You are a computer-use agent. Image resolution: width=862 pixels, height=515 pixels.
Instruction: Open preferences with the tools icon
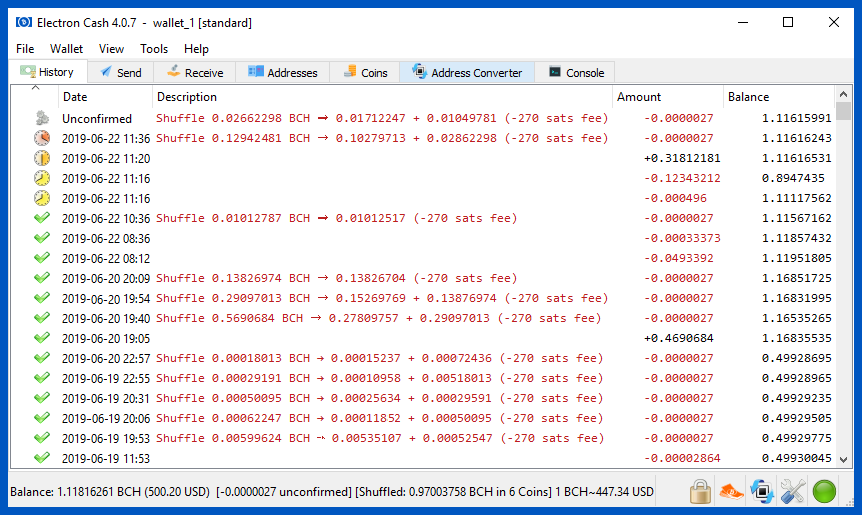(793, 491)
